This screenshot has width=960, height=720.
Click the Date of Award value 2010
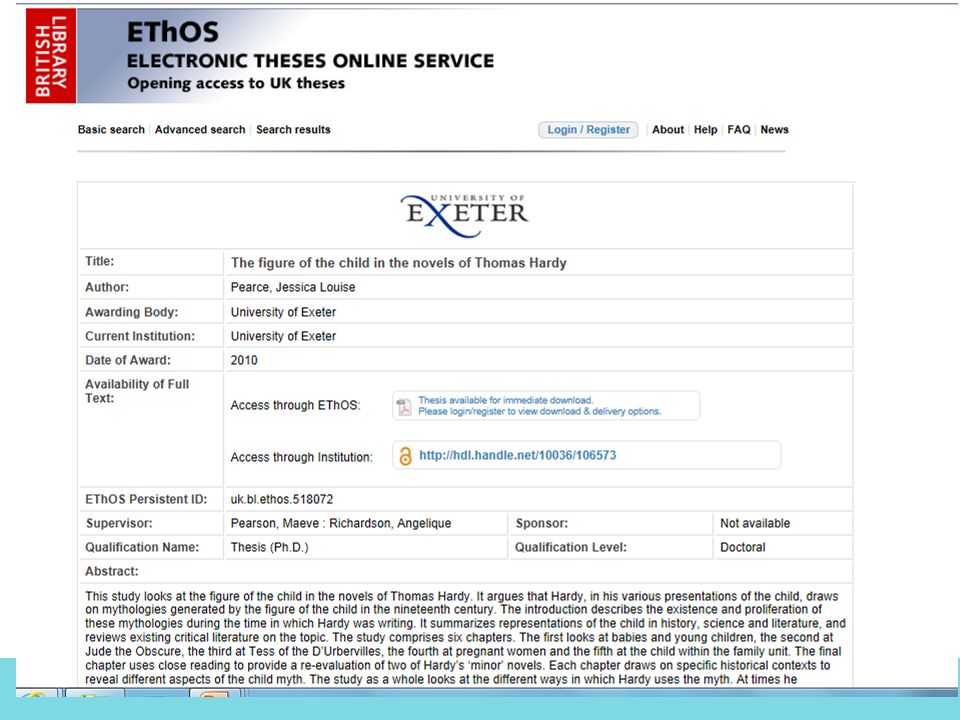pyautogui.click(x=244, y=360)
